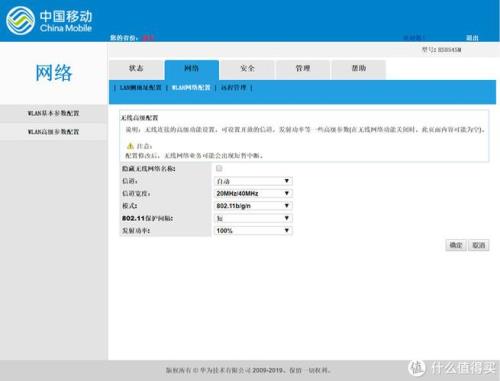This screenshot has width=500, height=381.
Task: Open the LAN configuration submenu
Action: coord(140,88)
